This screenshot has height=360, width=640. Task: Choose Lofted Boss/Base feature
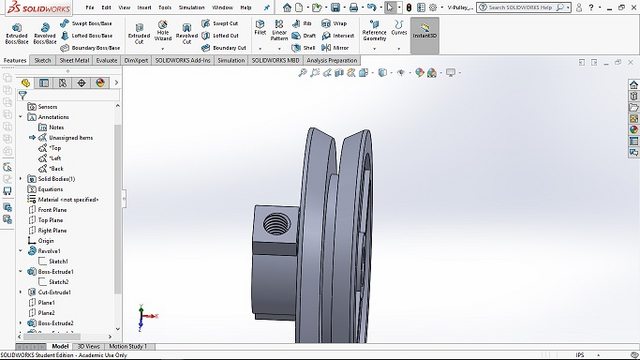(87, 36)
